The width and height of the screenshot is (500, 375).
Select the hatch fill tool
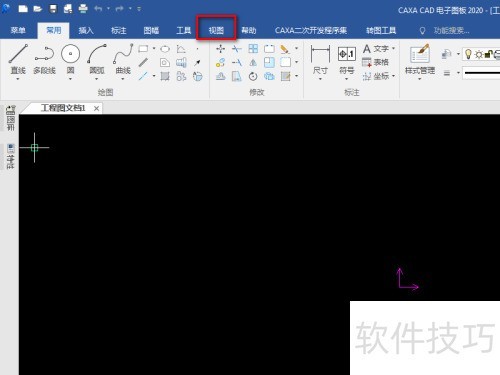coord(165,76)
